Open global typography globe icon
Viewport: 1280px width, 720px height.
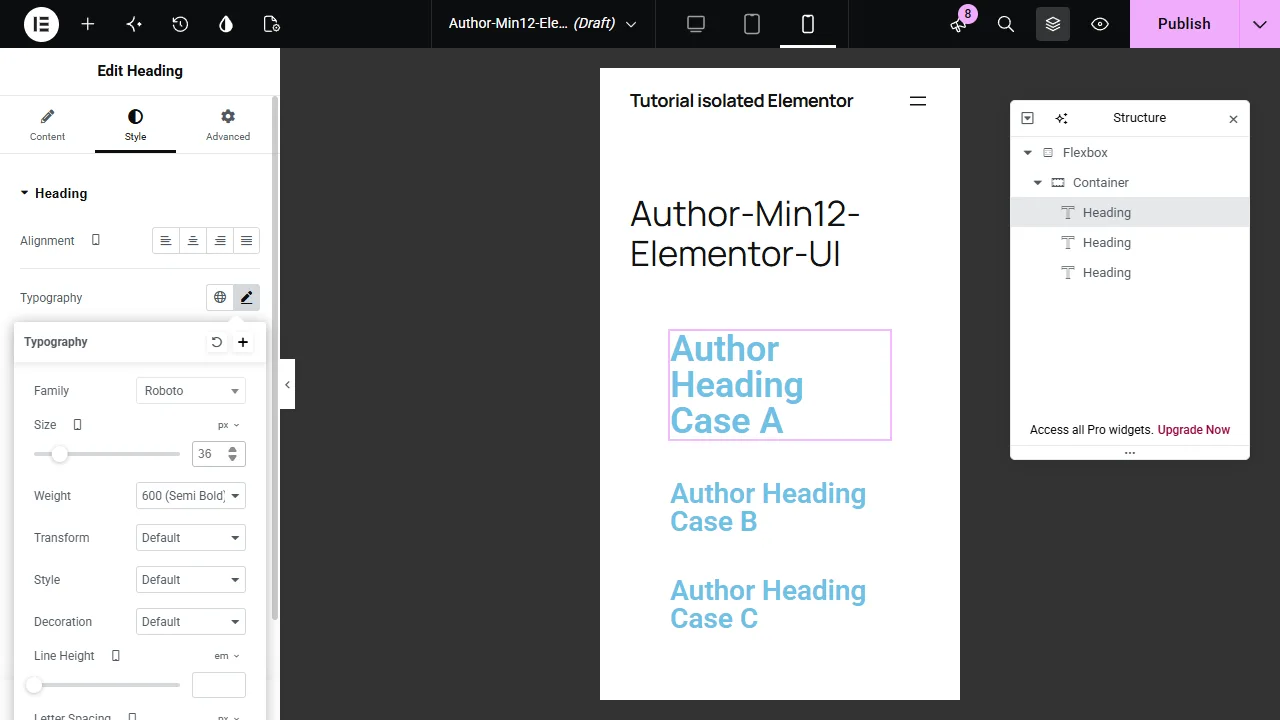coord(220,297)
